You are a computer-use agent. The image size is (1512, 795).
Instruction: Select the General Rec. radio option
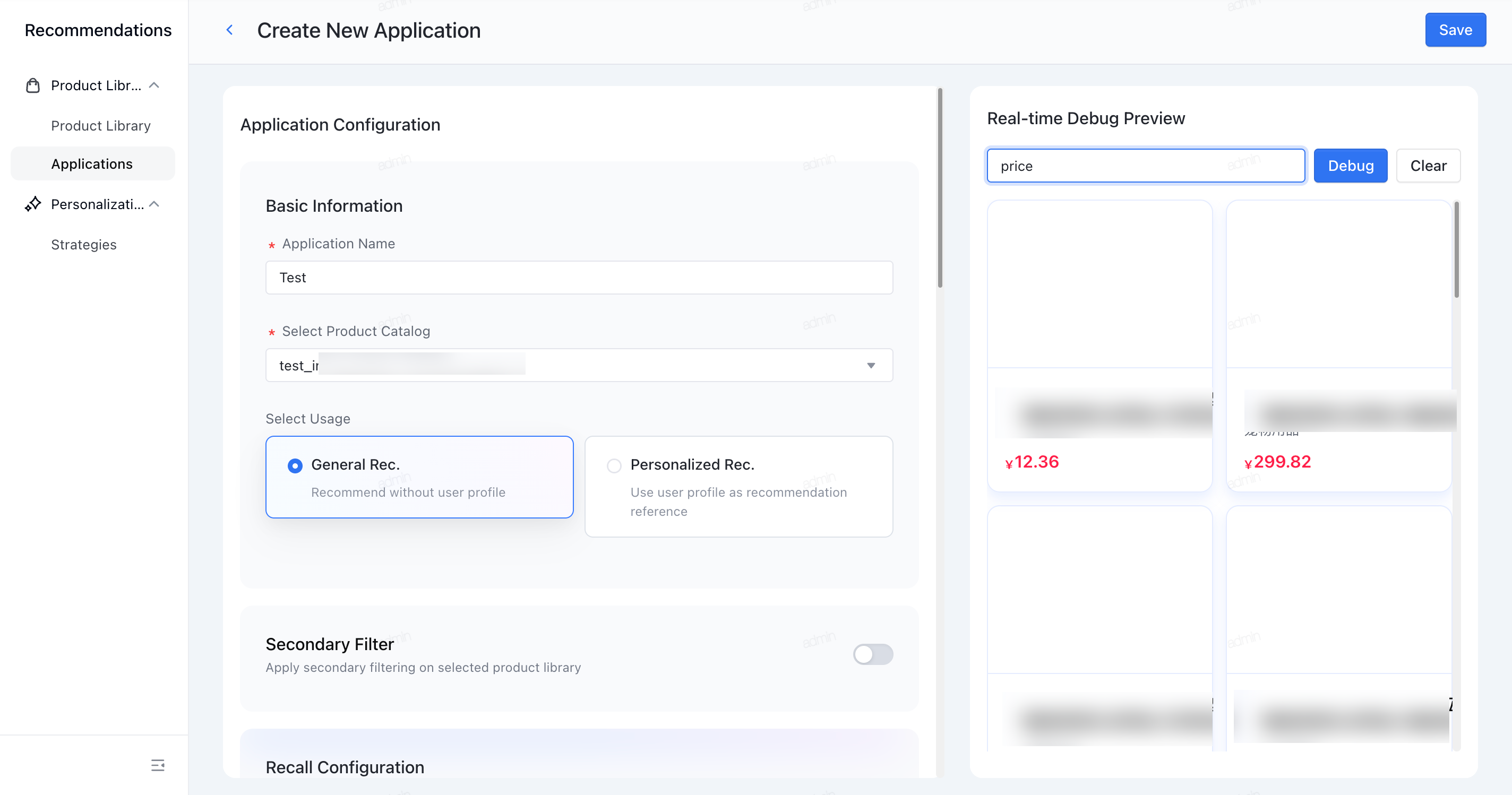[x=295, y=466]
